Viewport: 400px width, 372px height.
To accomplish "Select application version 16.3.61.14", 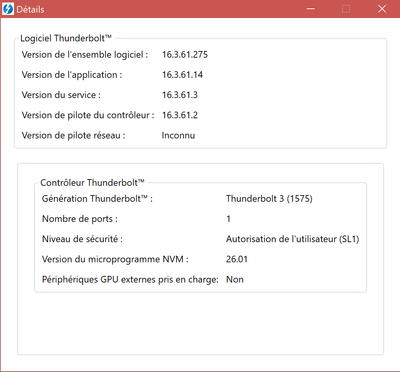I will [182, 75].
